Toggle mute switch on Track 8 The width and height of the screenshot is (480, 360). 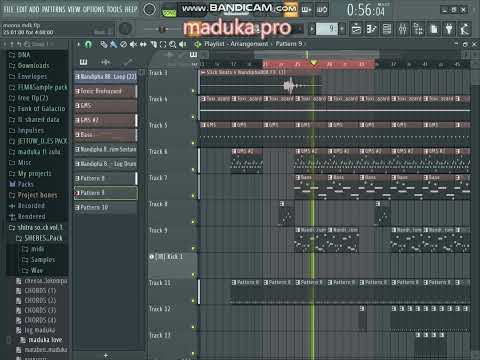(193, 222)
